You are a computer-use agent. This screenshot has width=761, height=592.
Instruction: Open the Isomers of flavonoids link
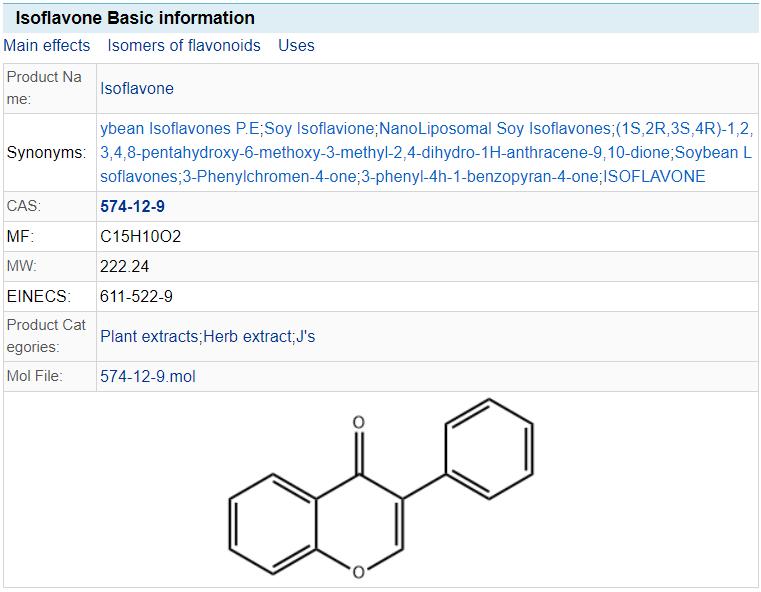coord(184,45)
